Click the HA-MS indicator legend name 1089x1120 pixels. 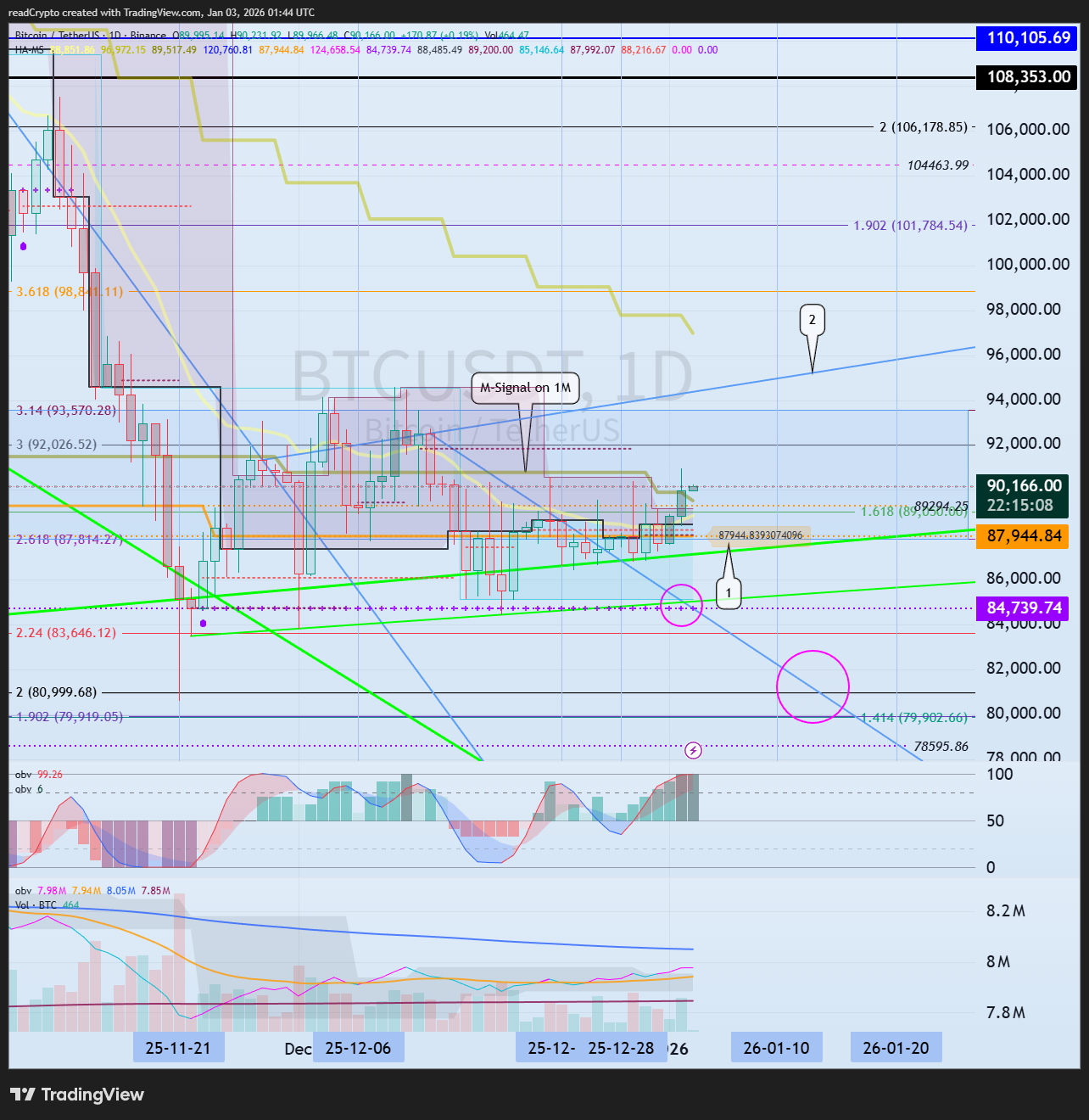pos(29,50)
